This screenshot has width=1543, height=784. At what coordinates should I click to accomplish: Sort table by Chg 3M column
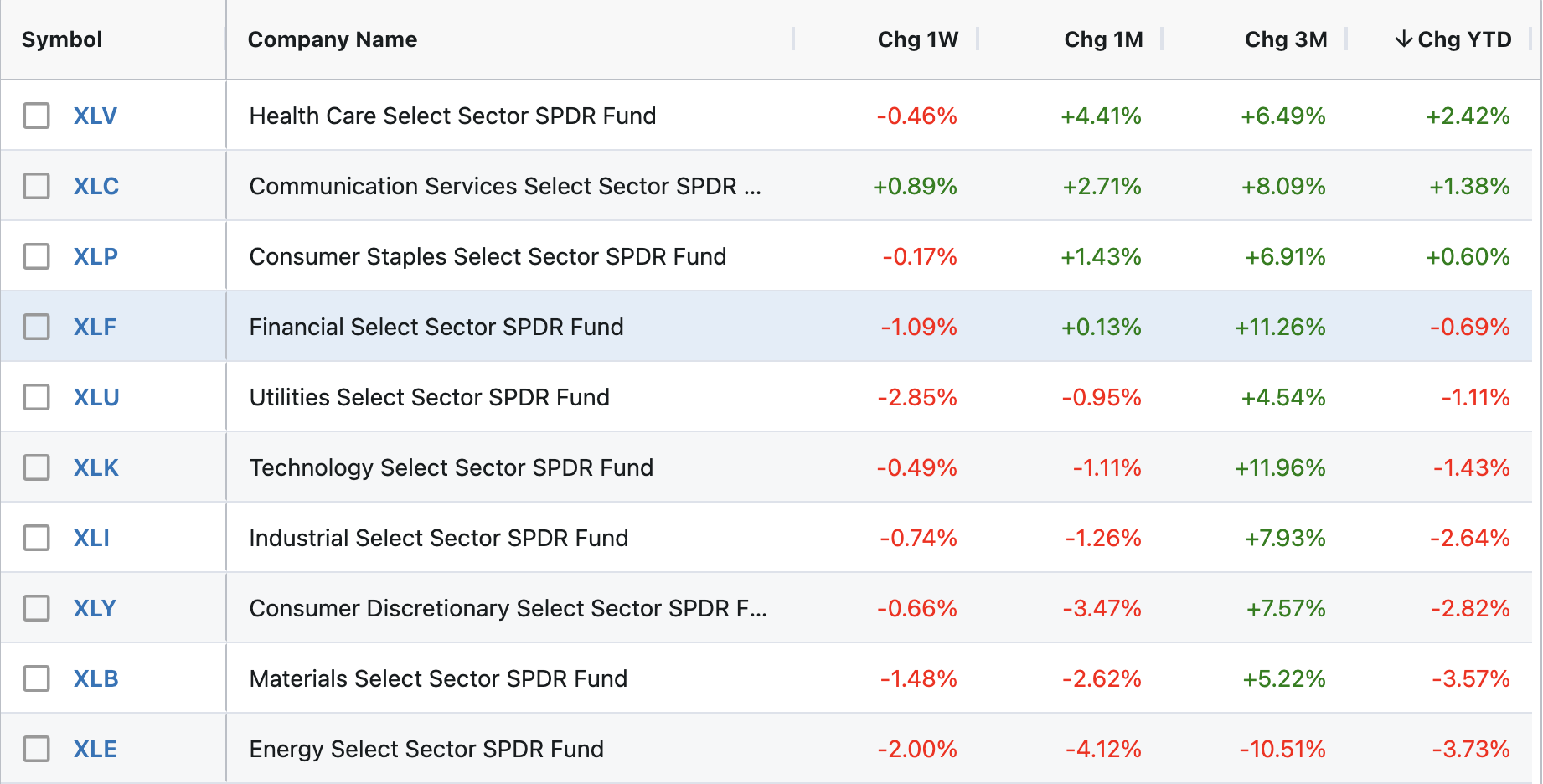[1286, 39]
